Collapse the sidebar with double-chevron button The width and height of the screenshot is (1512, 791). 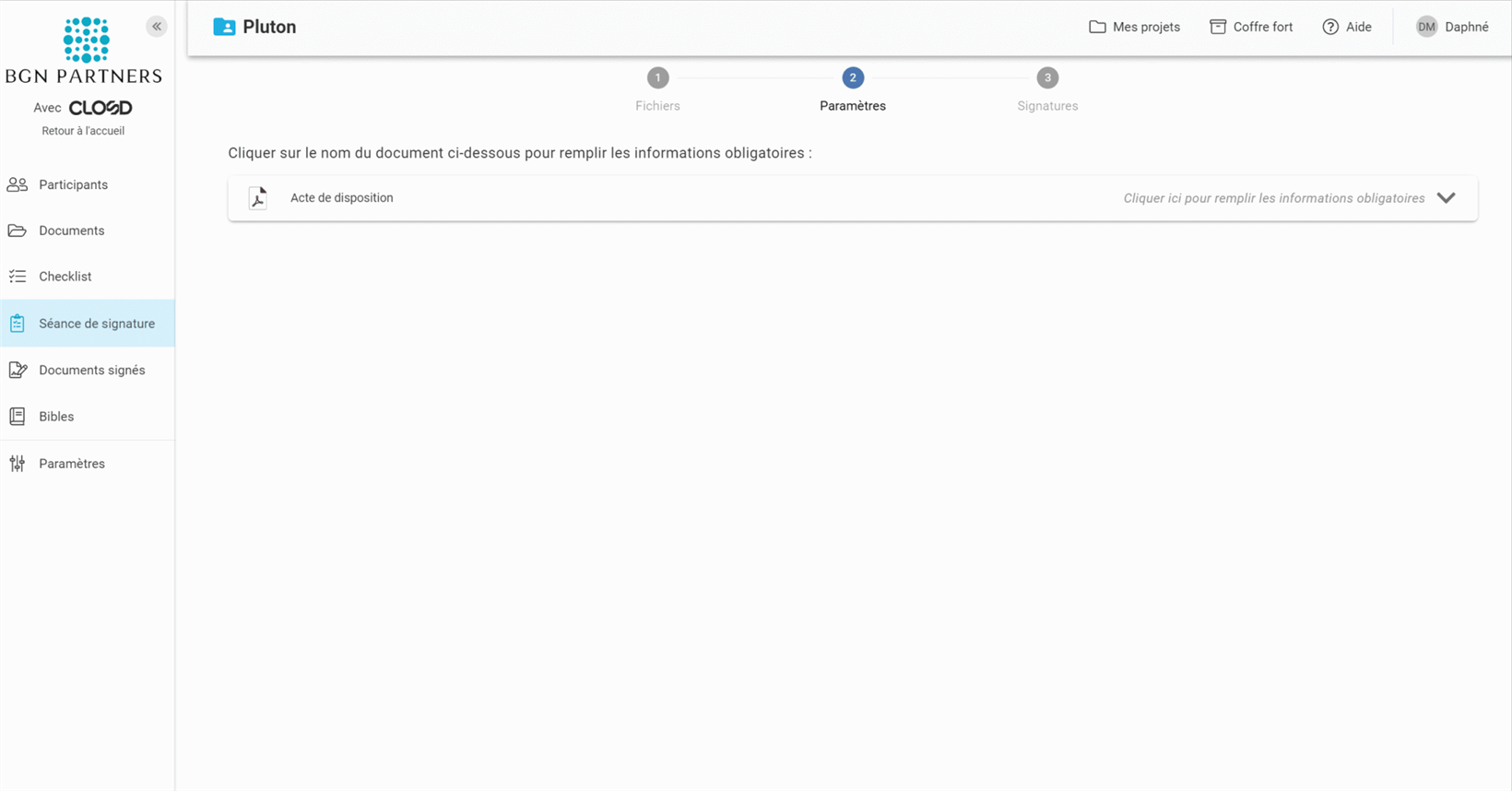point(157,26)
